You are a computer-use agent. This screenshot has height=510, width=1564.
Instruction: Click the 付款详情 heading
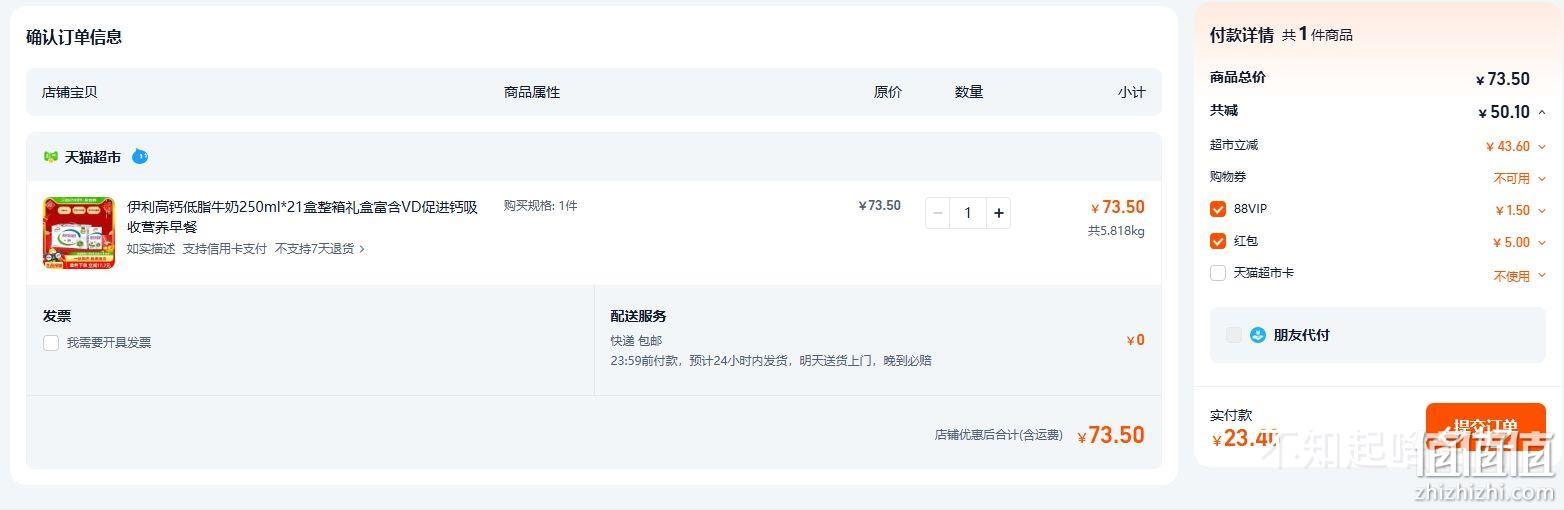coord(1242,35)
